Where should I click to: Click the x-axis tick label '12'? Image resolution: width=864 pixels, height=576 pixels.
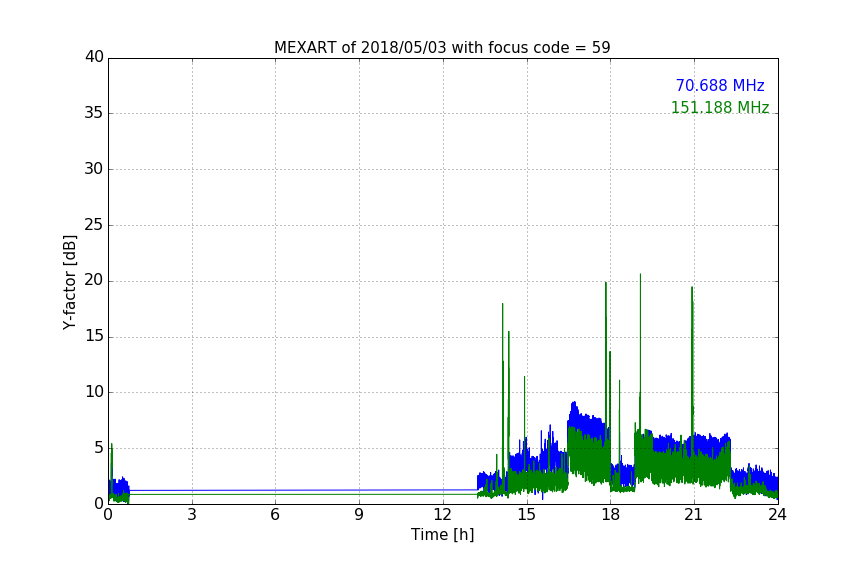tap(442, 515)
